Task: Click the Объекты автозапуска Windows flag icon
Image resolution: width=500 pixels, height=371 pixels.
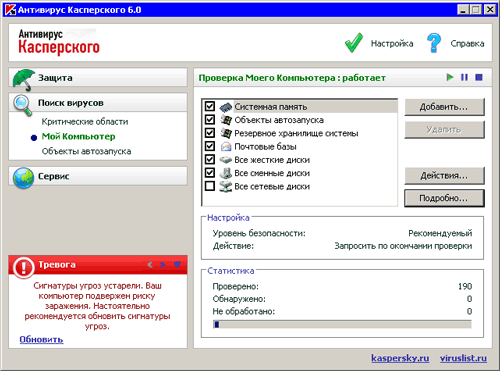Action: 226,120
